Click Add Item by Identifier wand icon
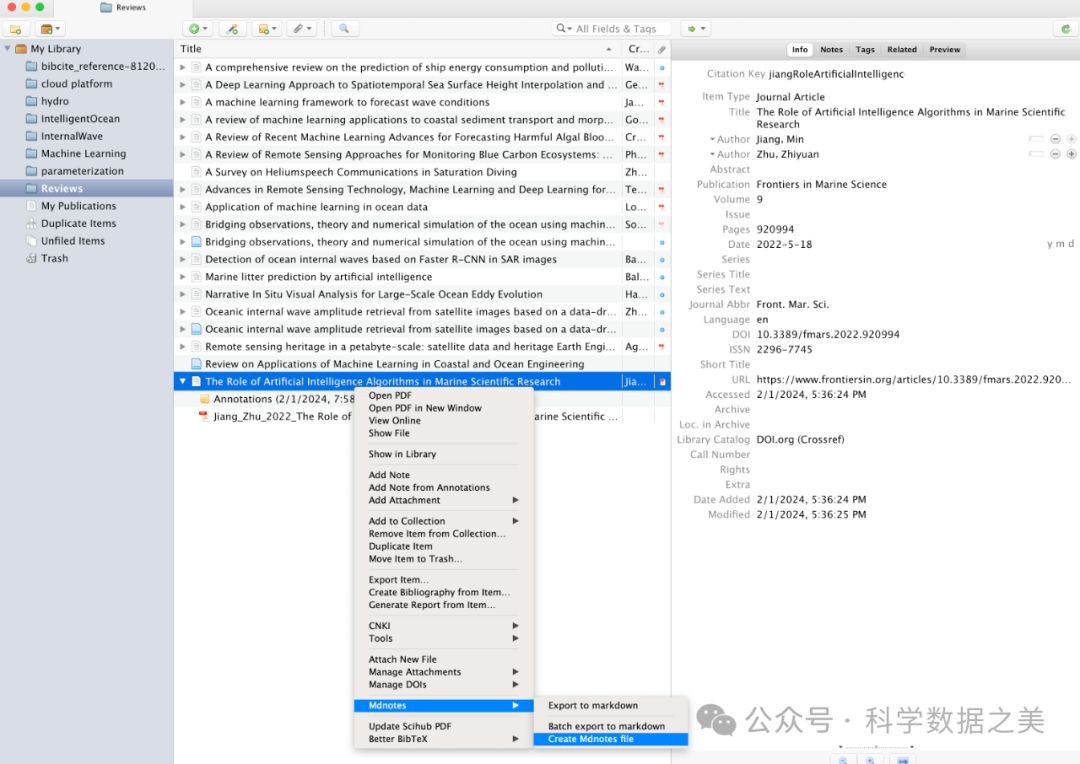The image size is (1080, 764). point(232,29)
